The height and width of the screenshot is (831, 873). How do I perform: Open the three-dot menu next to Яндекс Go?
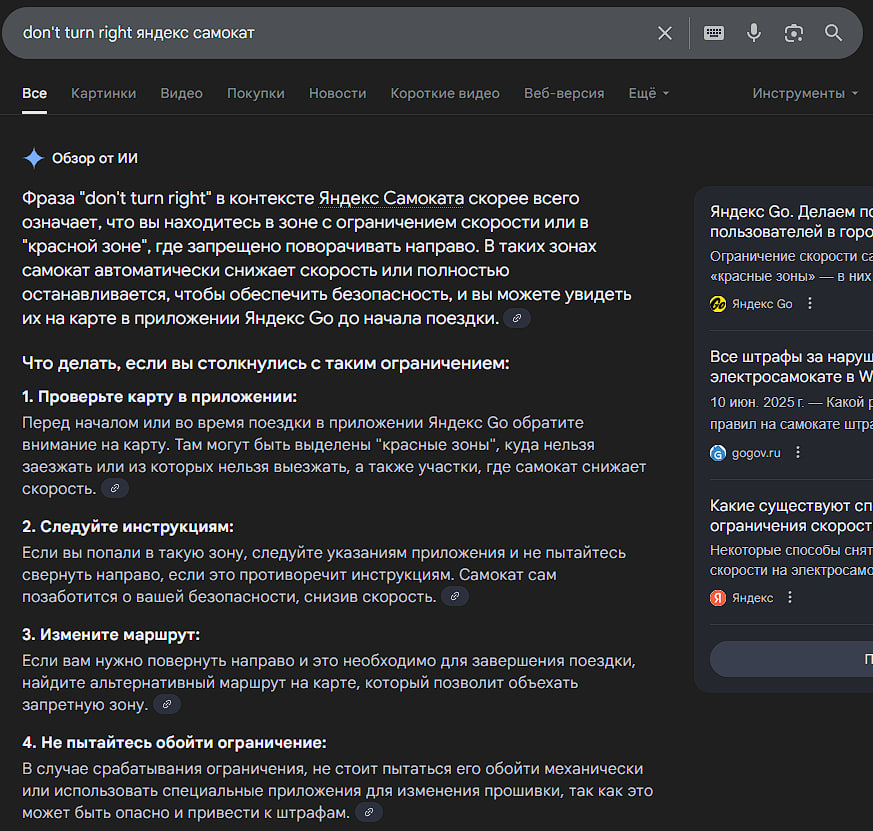tap(810, 303)
